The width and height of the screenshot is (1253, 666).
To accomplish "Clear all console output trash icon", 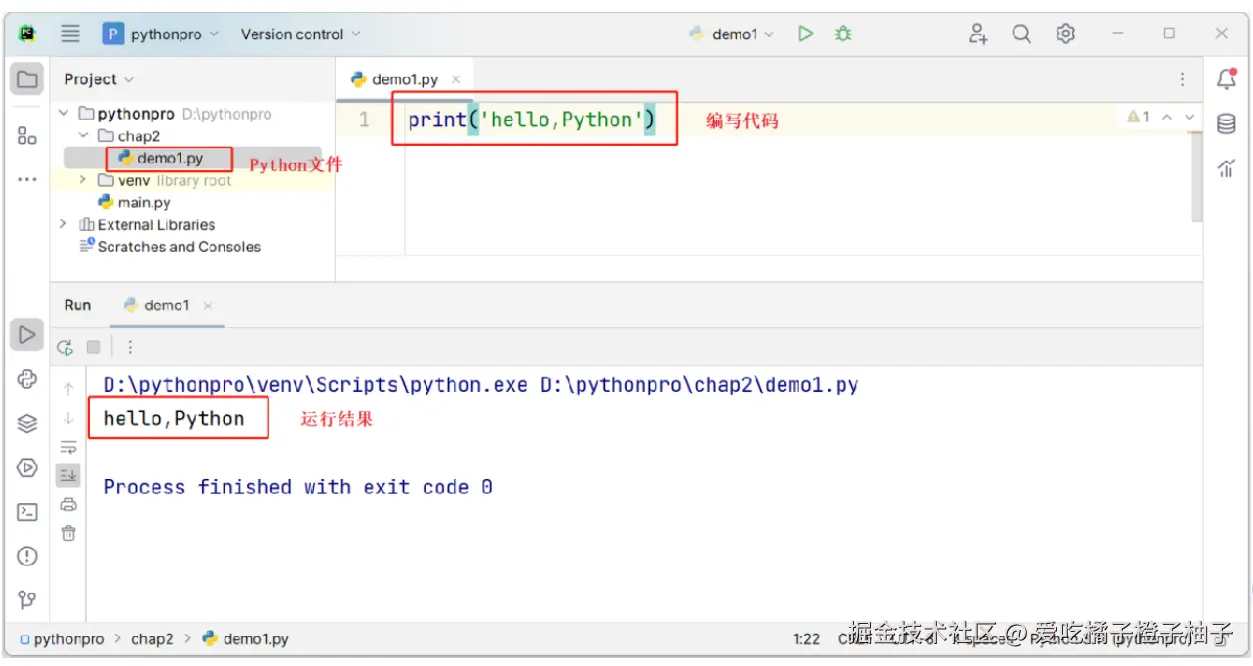I will click(x=68, y=533).
